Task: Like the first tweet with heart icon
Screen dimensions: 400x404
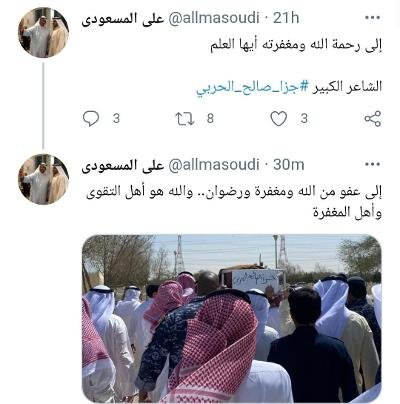Action: click(279, 119)
